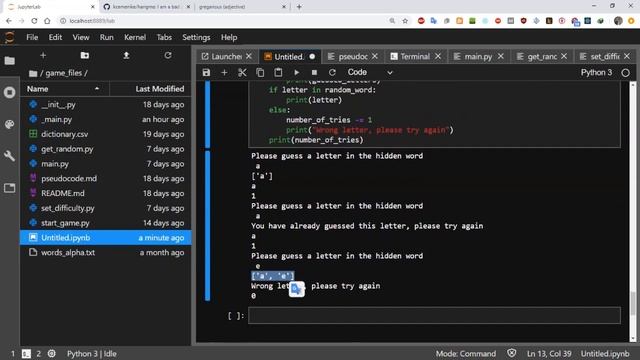The image size is (640, 360).
Task: Select file start_game.py
Action: pos(106,223)
